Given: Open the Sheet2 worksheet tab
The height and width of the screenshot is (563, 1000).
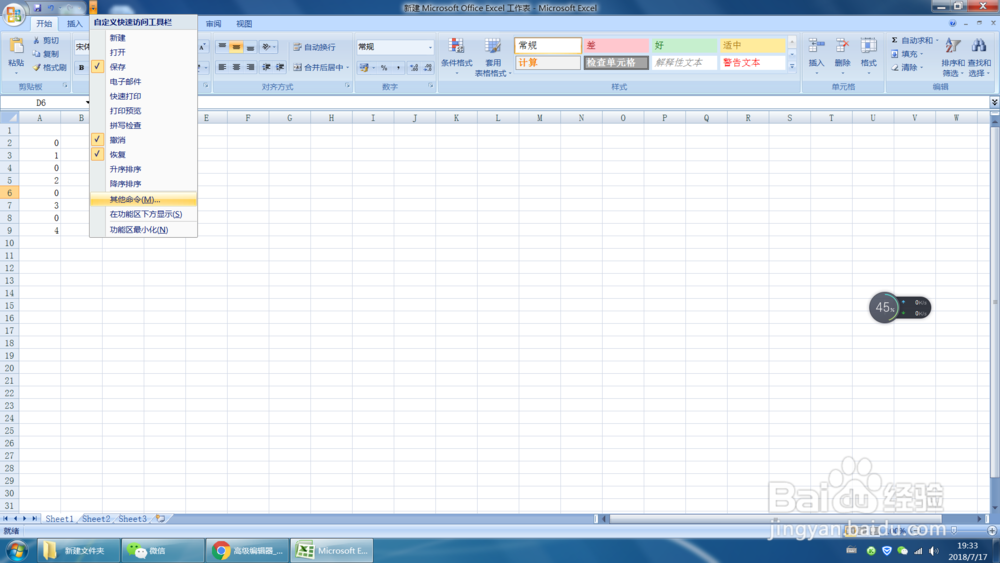Looking at the screenshot, I should coord(96,519).
